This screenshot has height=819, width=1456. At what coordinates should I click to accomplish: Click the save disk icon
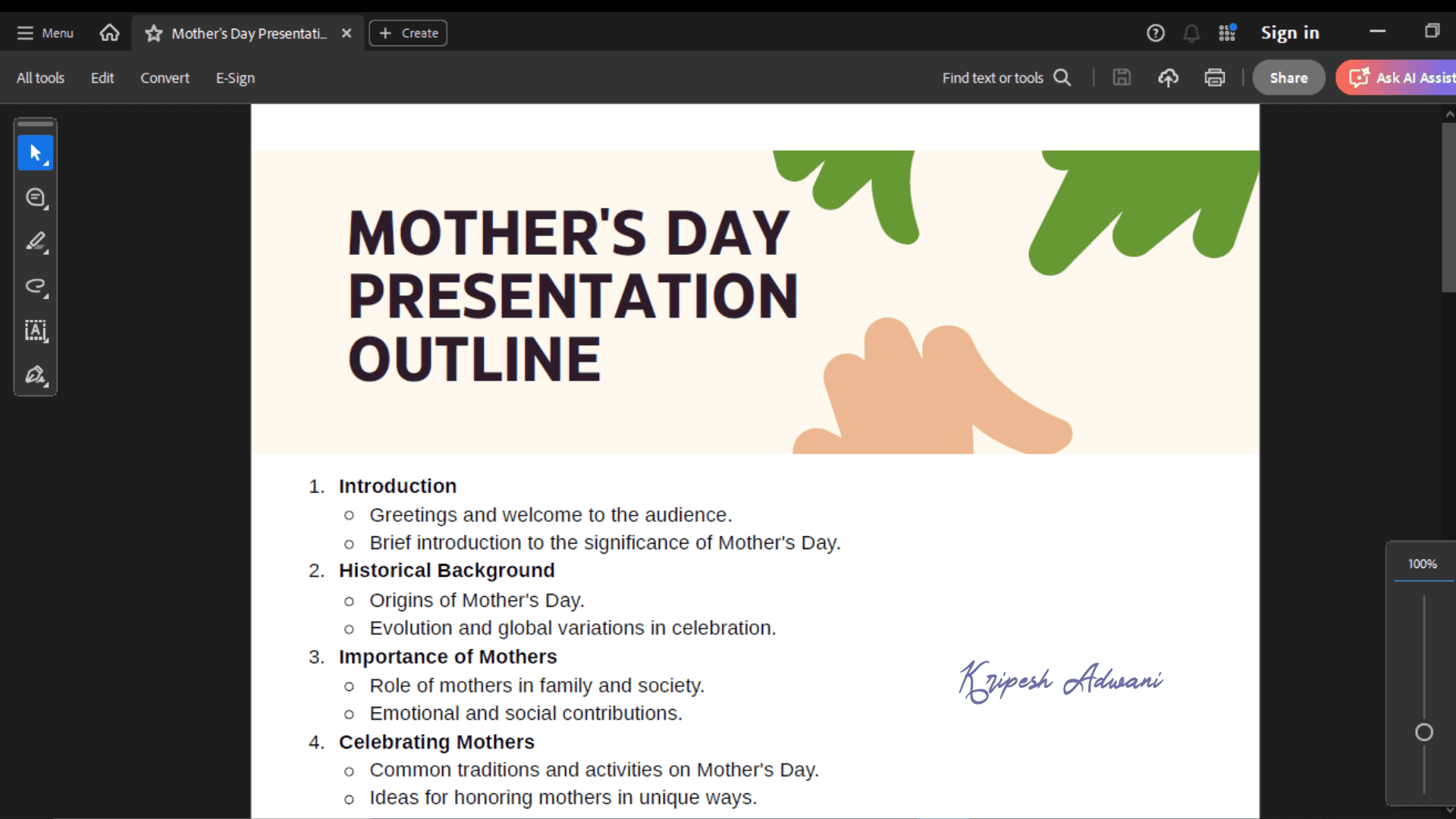tap(1122, 77)
